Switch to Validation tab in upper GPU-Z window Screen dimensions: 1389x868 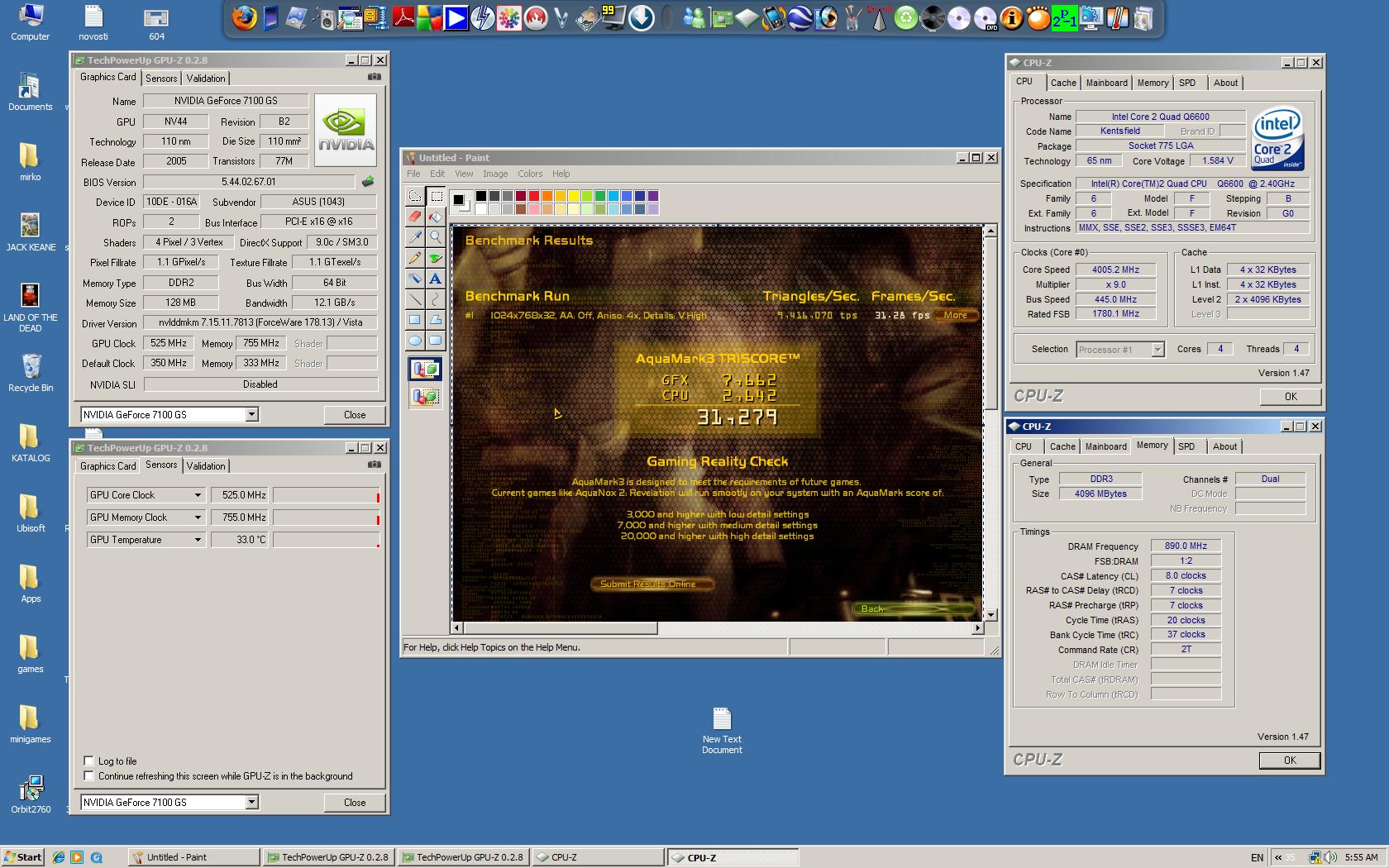pos(206,78)
